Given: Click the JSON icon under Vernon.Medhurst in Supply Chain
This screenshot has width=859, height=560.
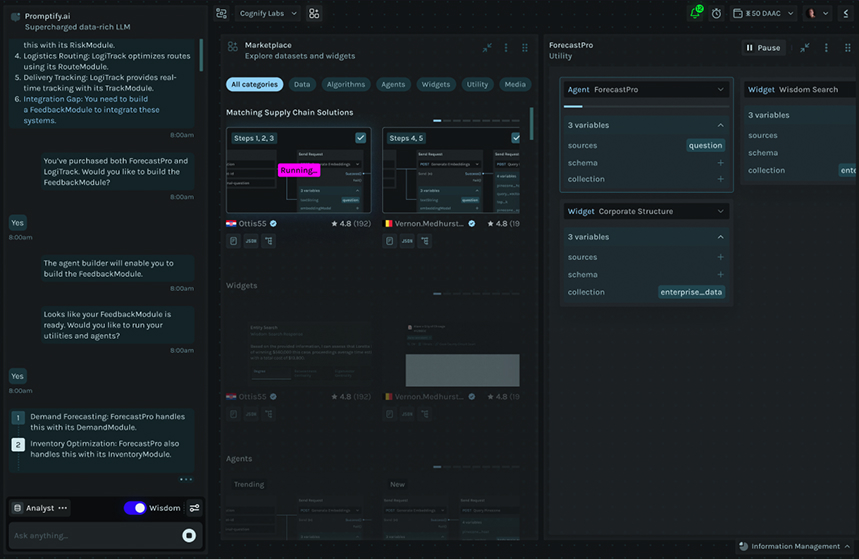Looking at the screenshot, I should tap(407, 241).
